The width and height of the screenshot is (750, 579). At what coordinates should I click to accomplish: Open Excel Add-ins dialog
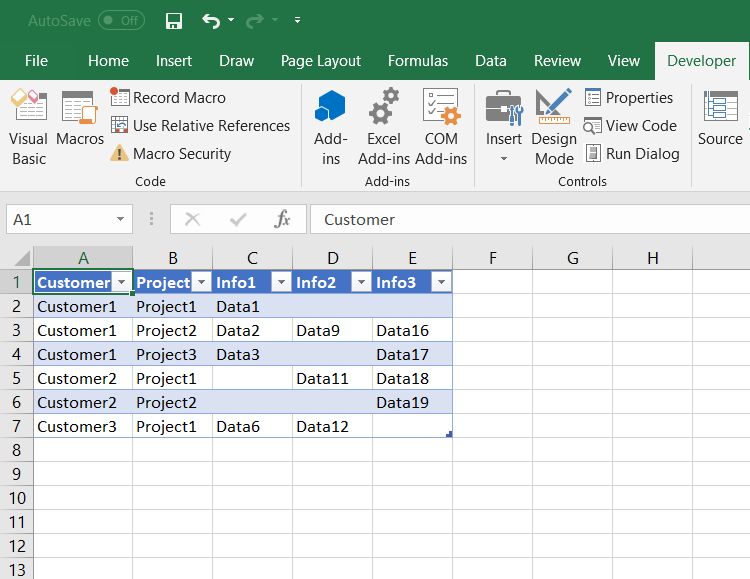coord(384,127)
